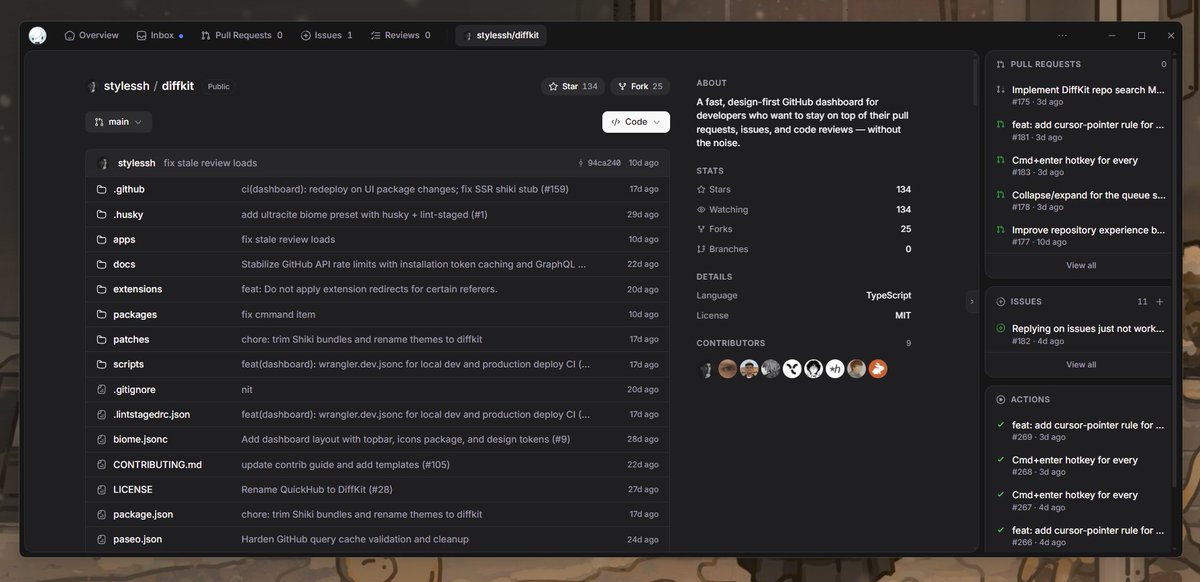1200x582 pixels.
Task: Click the biome.jsonc file icon
Action: click(x=101, y=439)
